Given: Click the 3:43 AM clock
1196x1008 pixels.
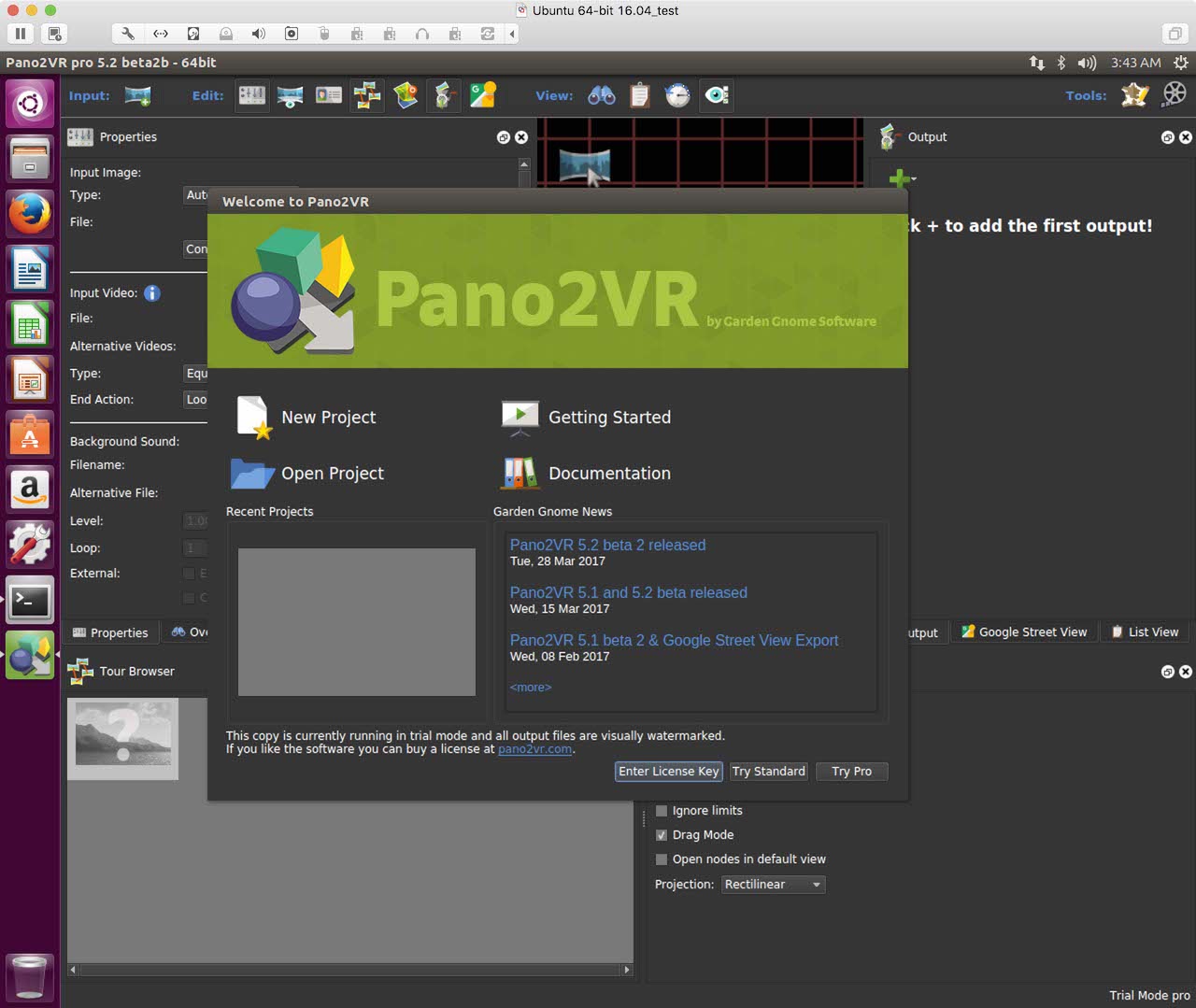Looking at the screenshot, I should pyautogui.click(x=1136, y=63).
